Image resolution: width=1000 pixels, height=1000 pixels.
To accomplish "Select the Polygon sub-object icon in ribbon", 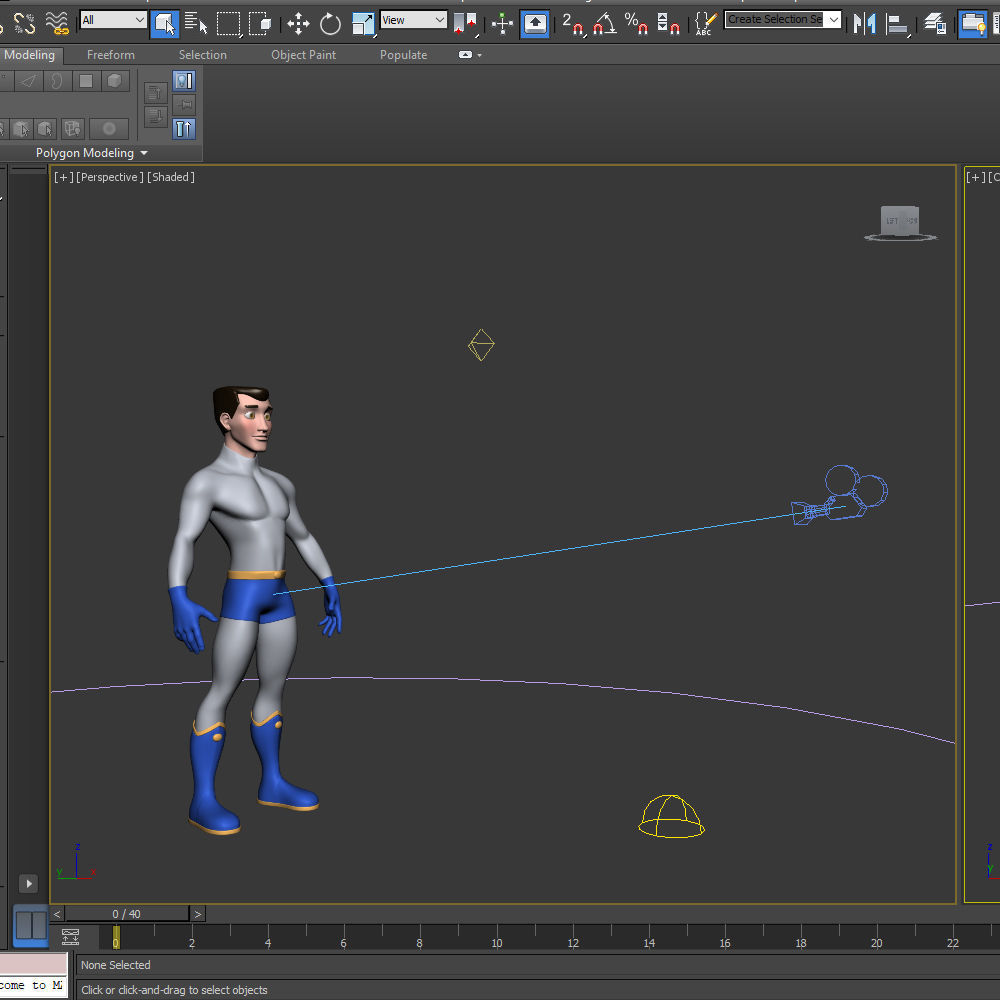I will [85, 81].
